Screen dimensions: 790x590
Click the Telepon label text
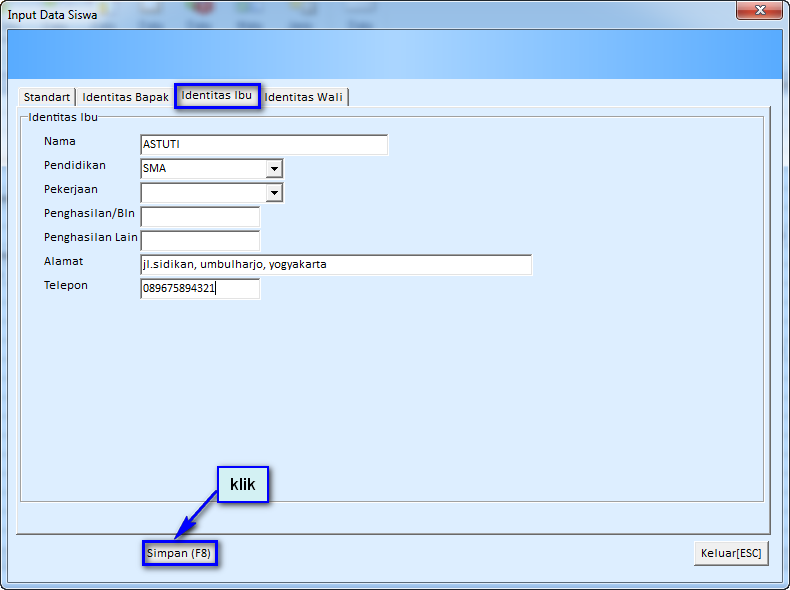(x=66, y=285)
